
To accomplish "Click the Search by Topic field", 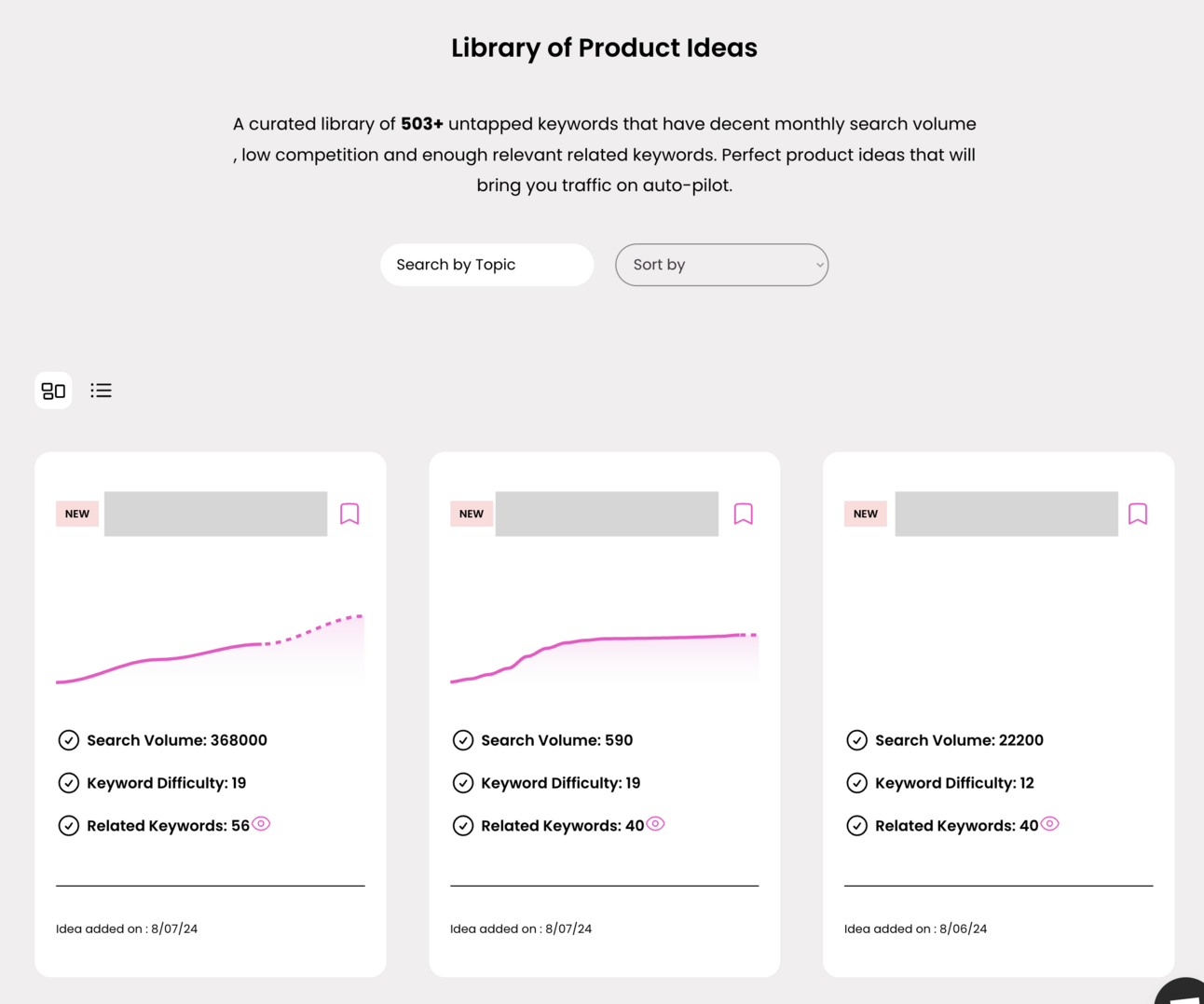I will point(486,265).
